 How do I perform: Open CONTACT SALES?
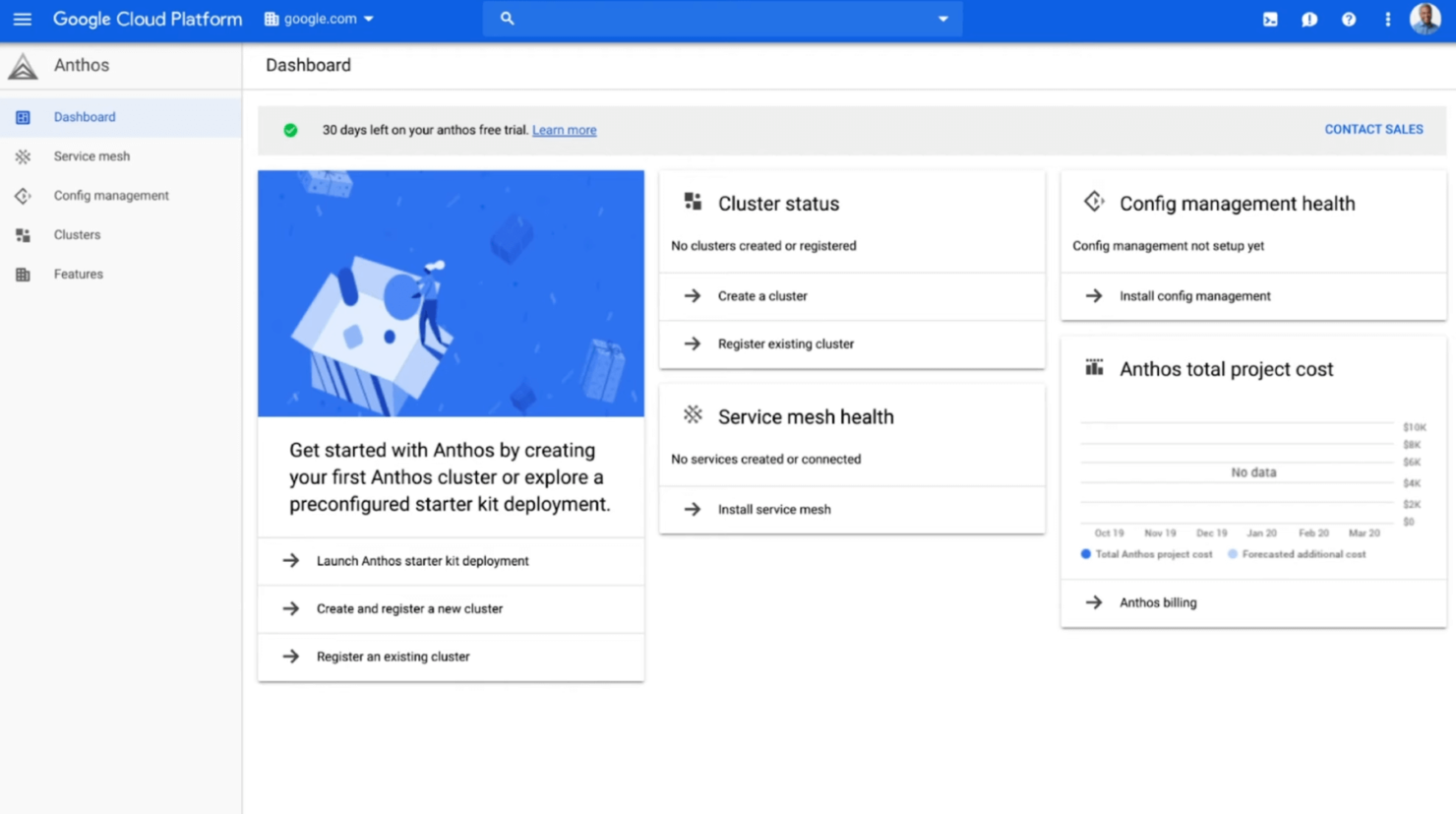click(x=1372, y=129)
